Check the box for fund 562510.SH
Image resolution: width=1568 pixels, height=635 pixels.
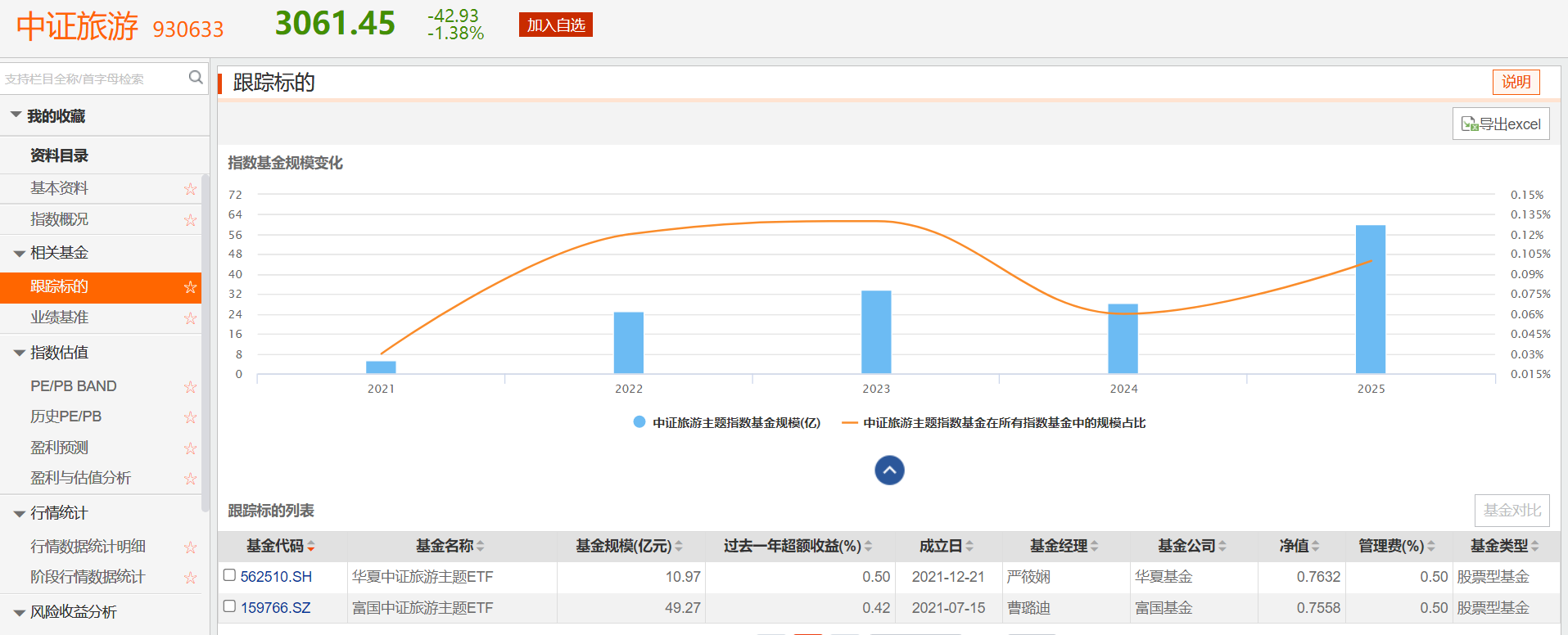[230, 576]
